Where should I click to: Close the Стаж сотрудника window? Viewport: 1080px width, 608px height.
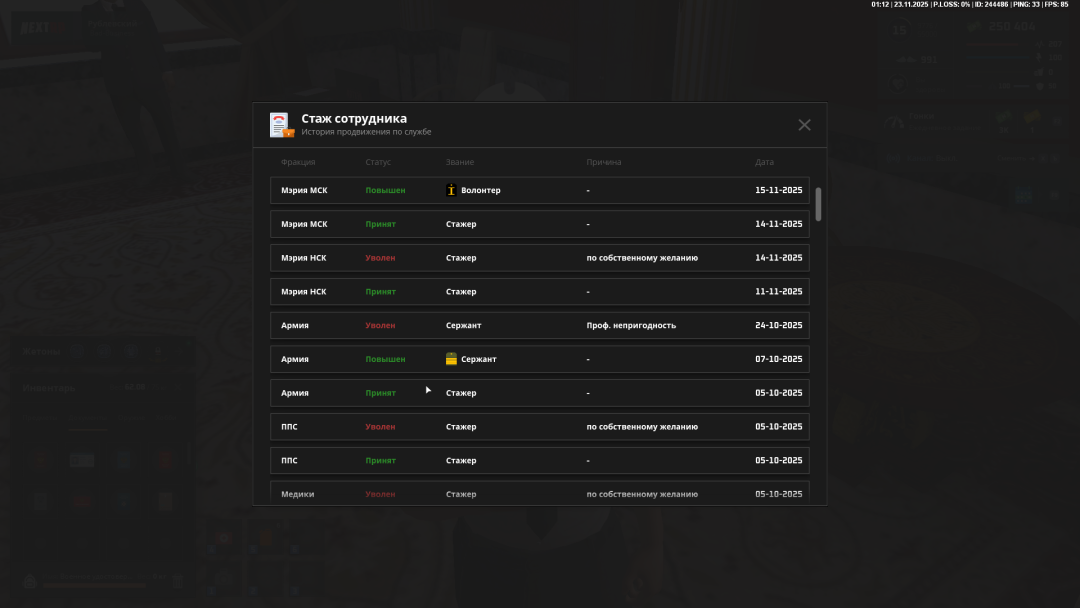pyautogui.click(x=804, y=125)
